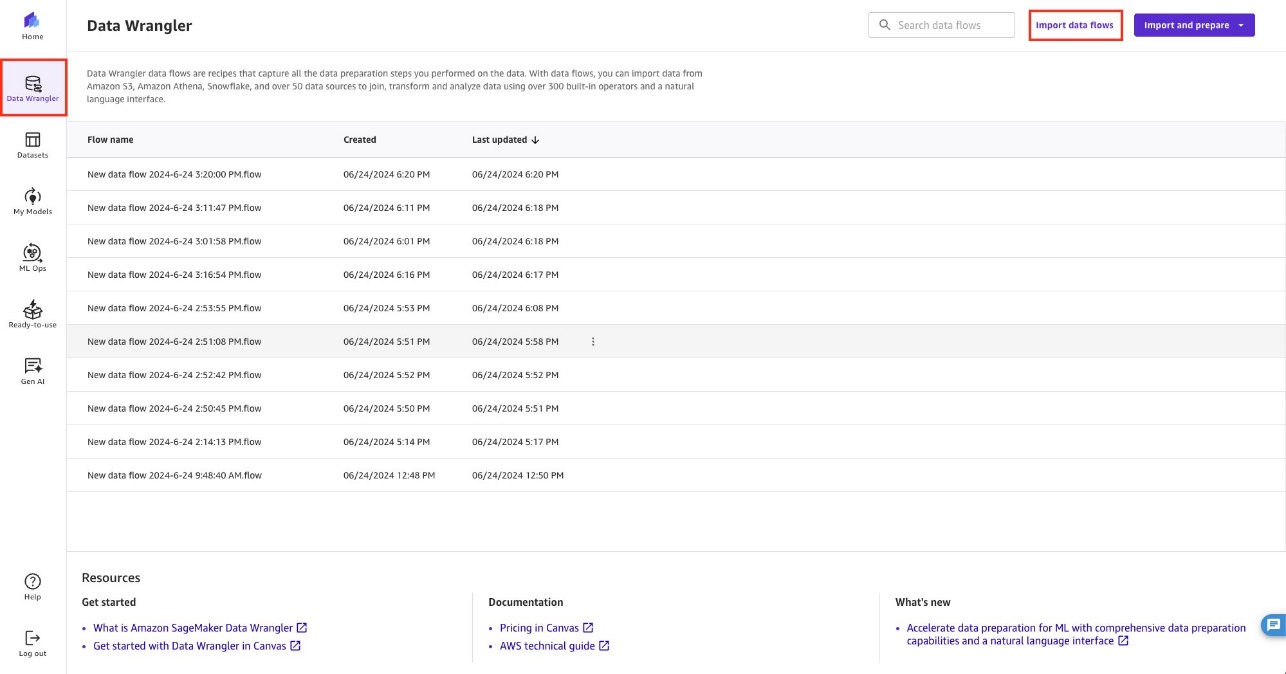This screenshot has height=674, width=1286.
Task: Open flow New data flow 2024-6-24 2:52:42 PM.flow
Action: [174, 375]
